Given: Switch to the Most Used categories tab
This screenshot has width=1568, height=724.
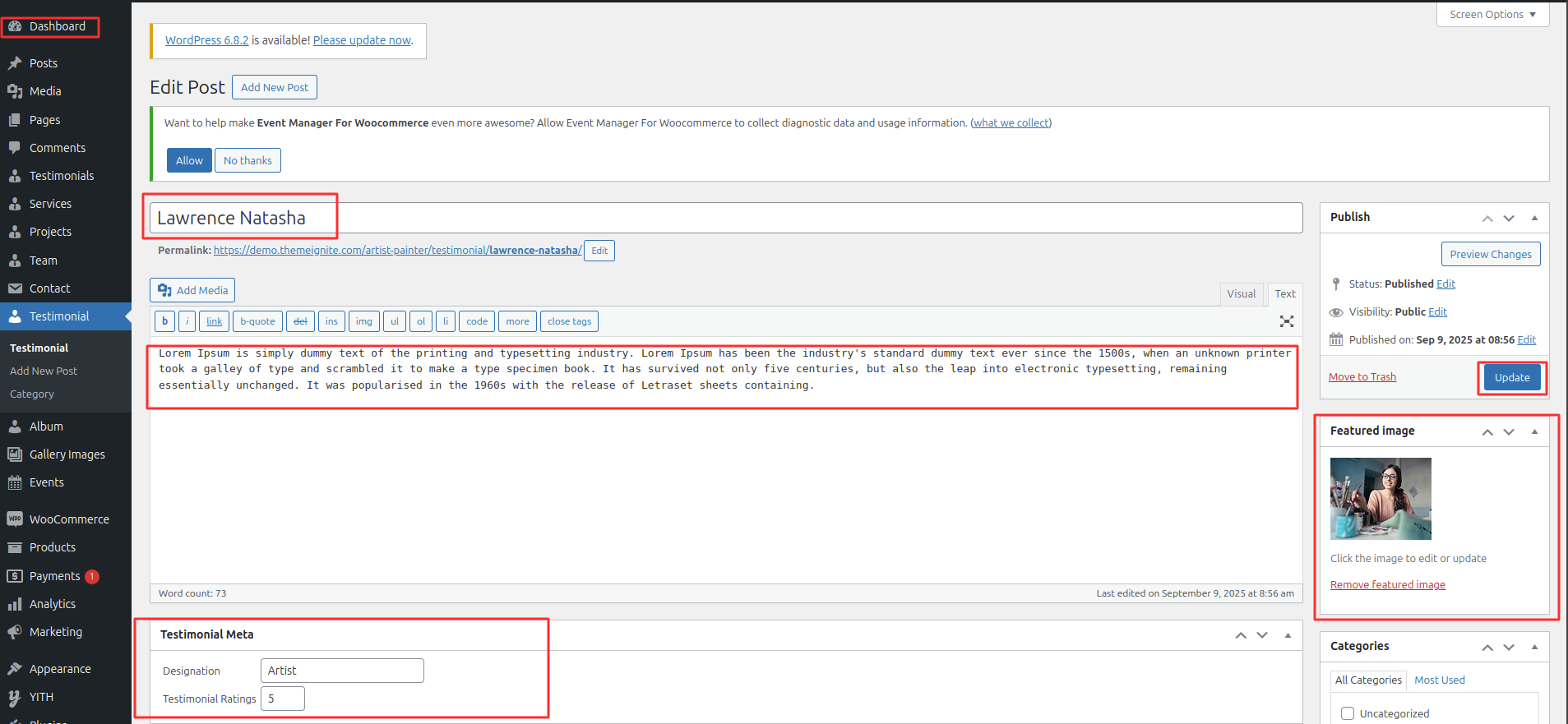Looking at the screenshot, I should (1439, 680).
